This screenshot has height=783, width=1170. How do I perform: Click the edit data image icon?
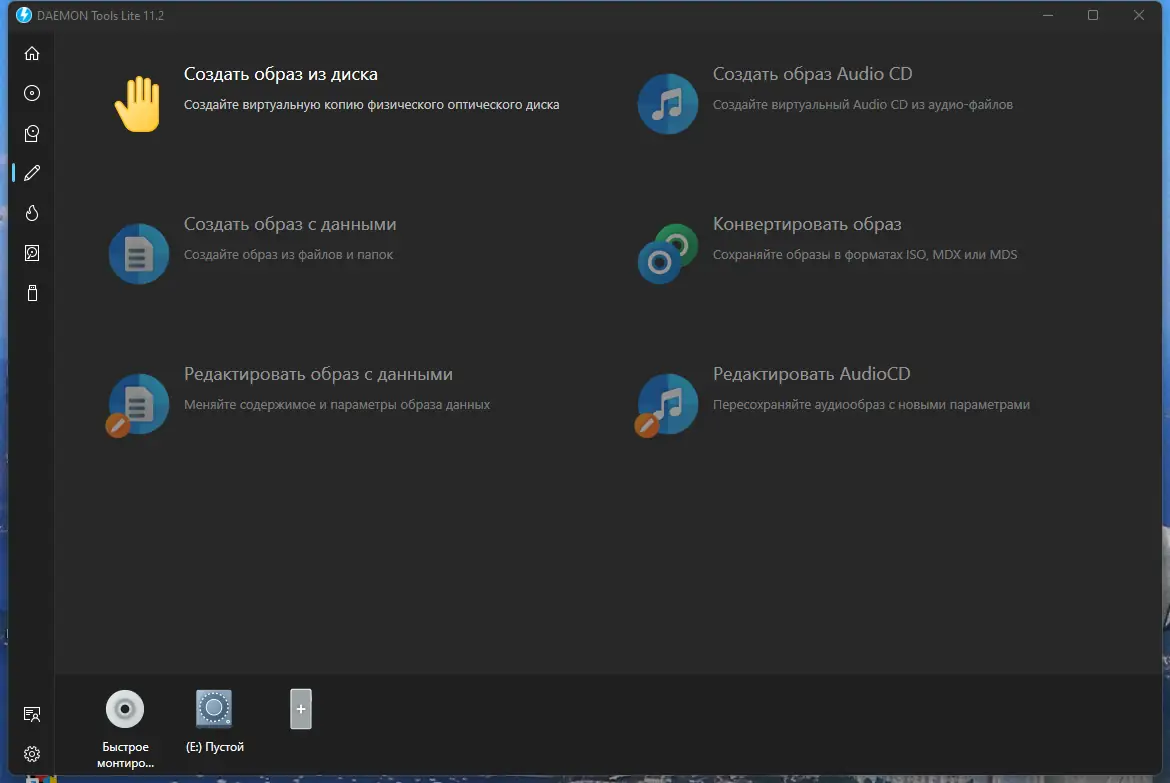[x=137, y=405]
